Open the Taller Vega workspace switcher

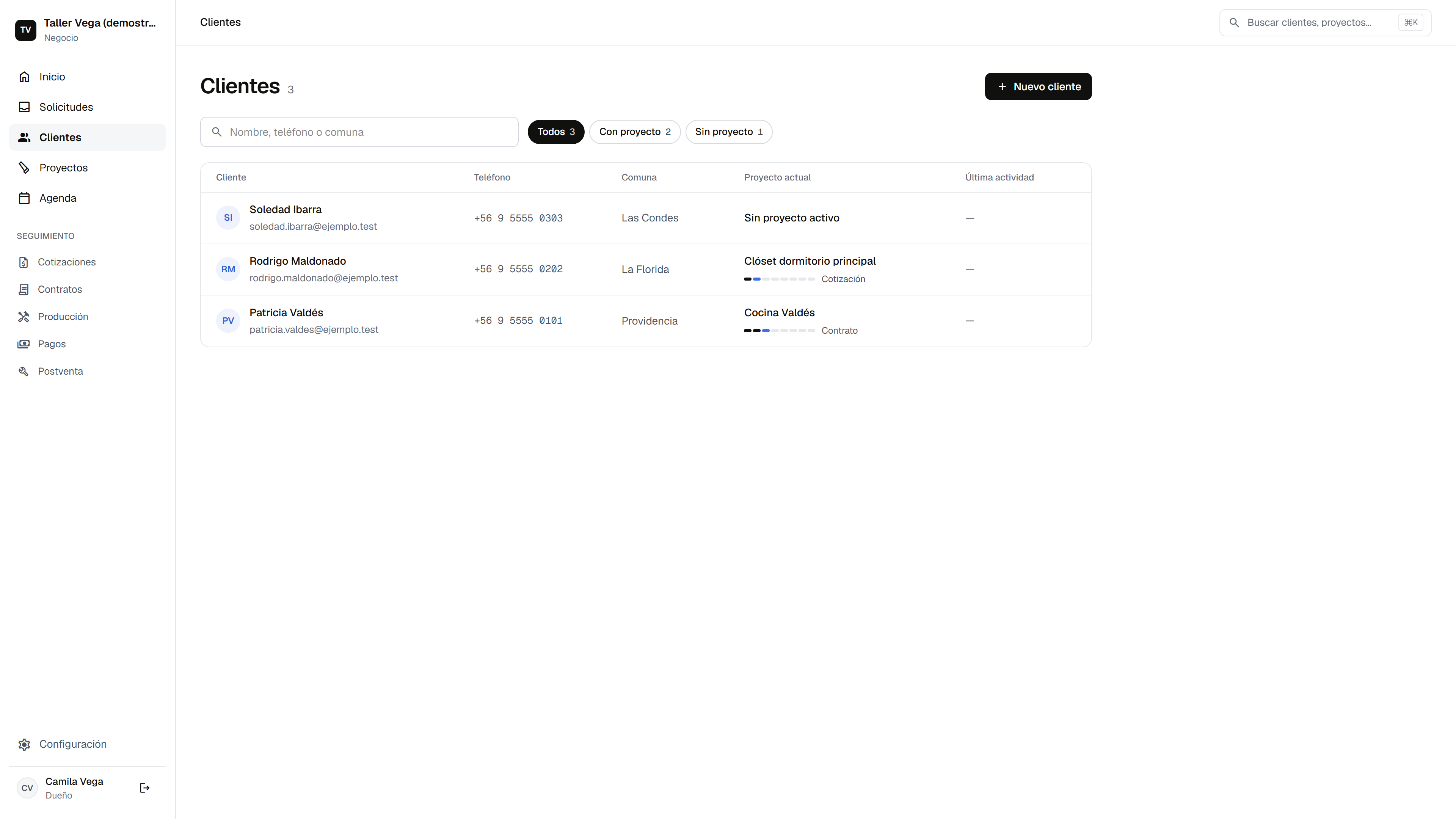(88, 30)
